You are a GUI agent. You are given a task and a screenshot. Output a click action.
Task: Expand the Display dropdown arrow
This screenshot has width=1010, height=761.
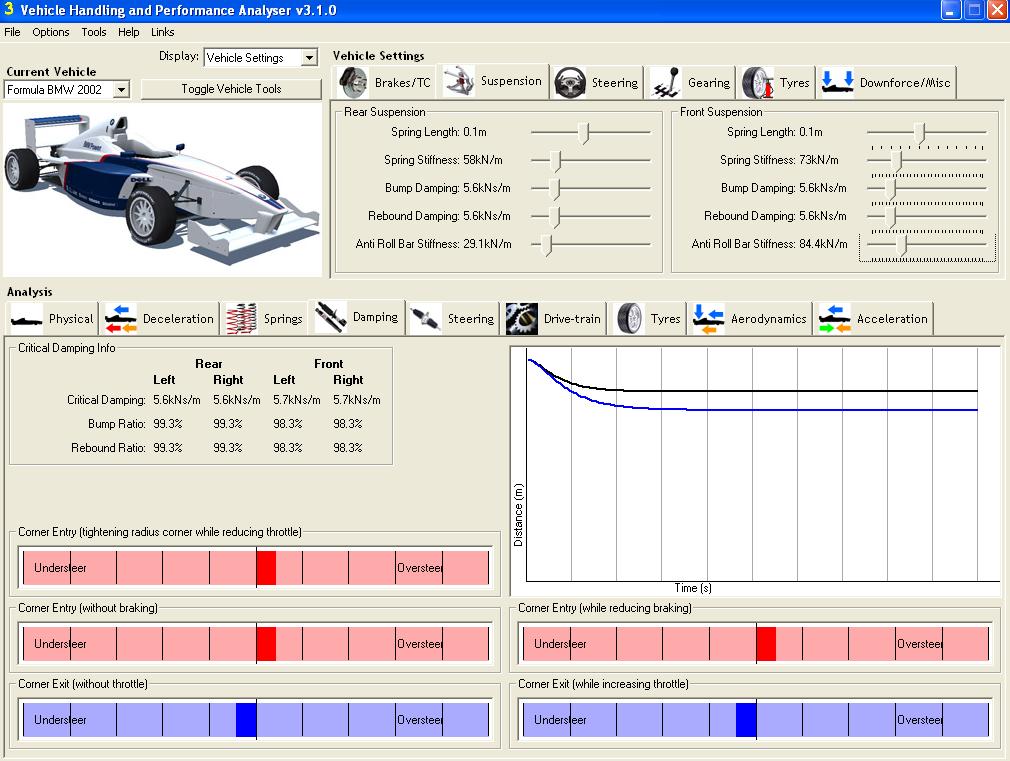pyautogui.click(x=310, y=58)
